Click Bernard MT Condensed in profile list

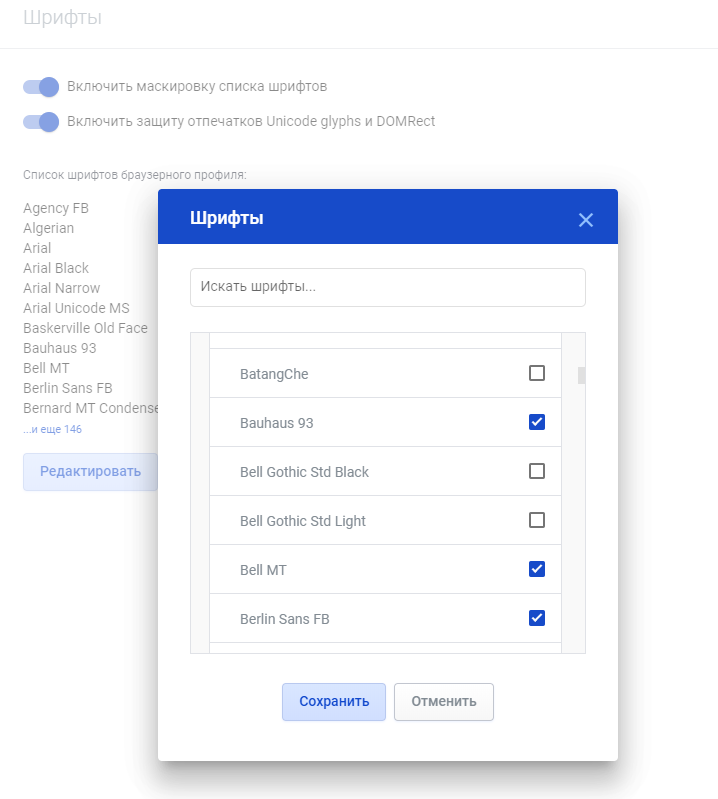pyautogui.click(x=91, y=408)
